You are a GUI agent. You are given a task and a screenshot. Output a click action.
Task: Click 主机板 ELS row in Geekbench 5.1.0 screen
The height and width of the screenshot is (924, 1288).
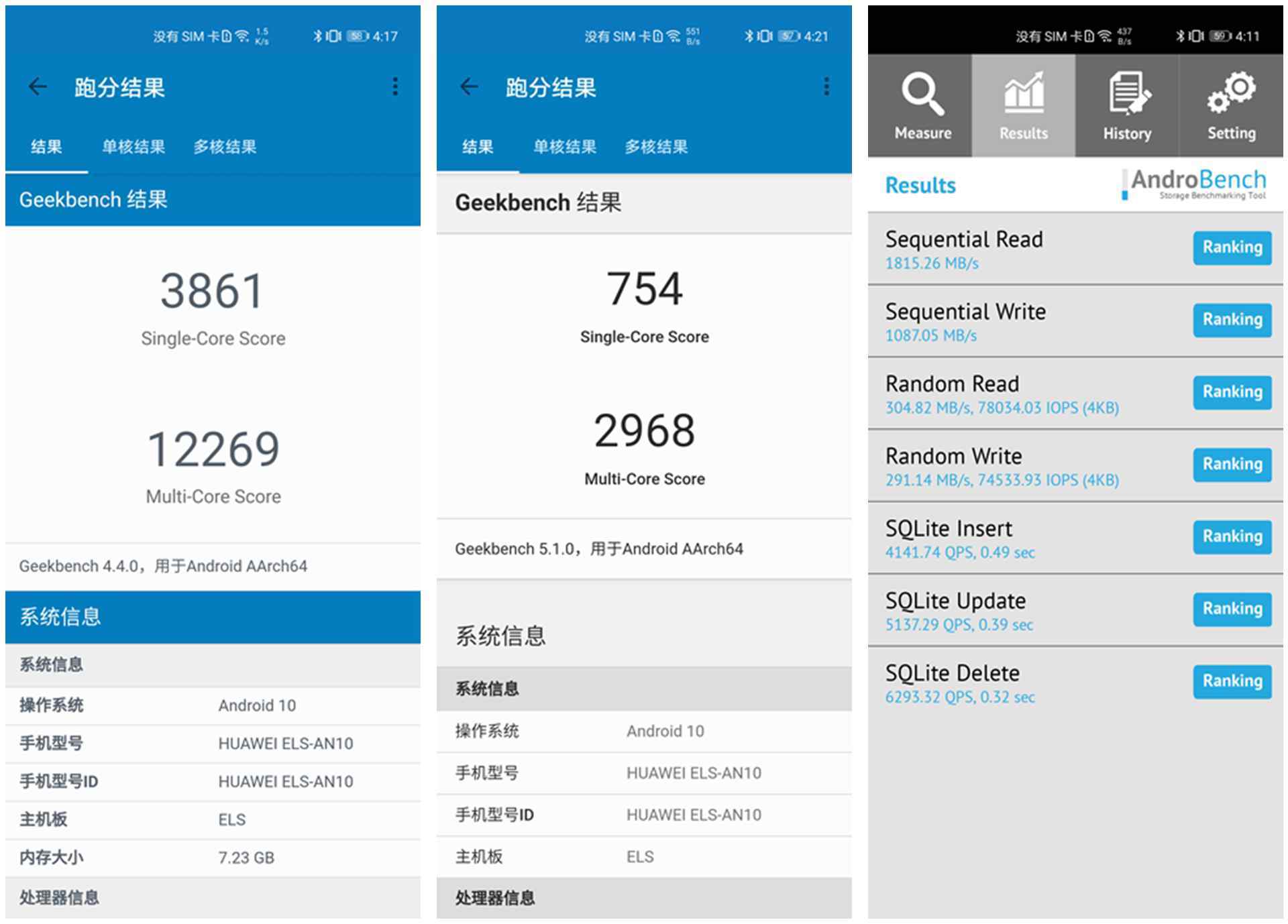pos(644,856)
